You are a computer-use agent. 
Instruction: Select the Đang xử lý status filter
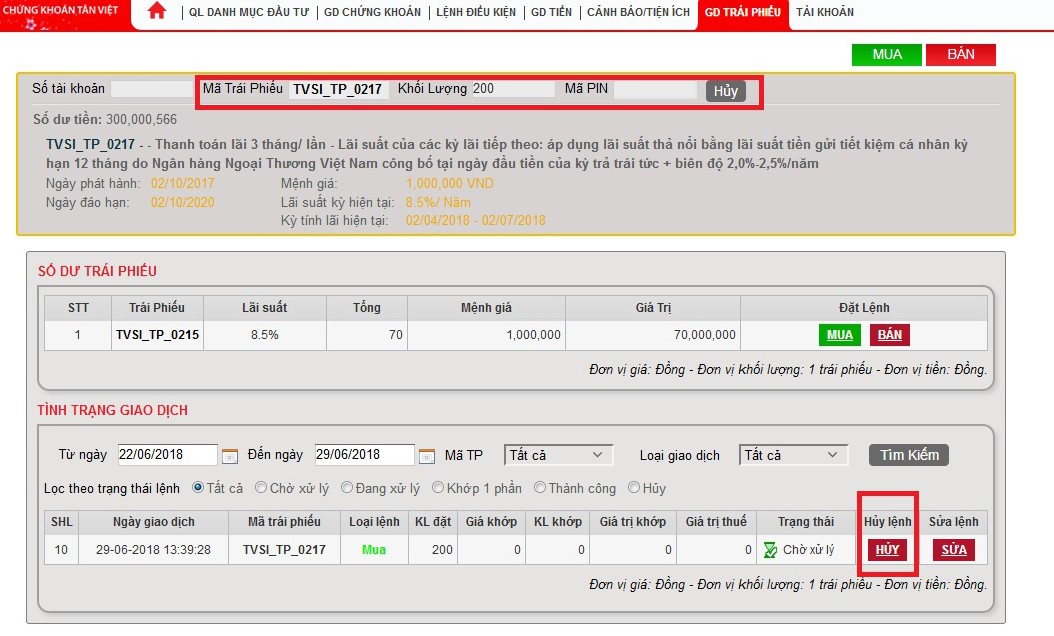[x=347, y=487]
